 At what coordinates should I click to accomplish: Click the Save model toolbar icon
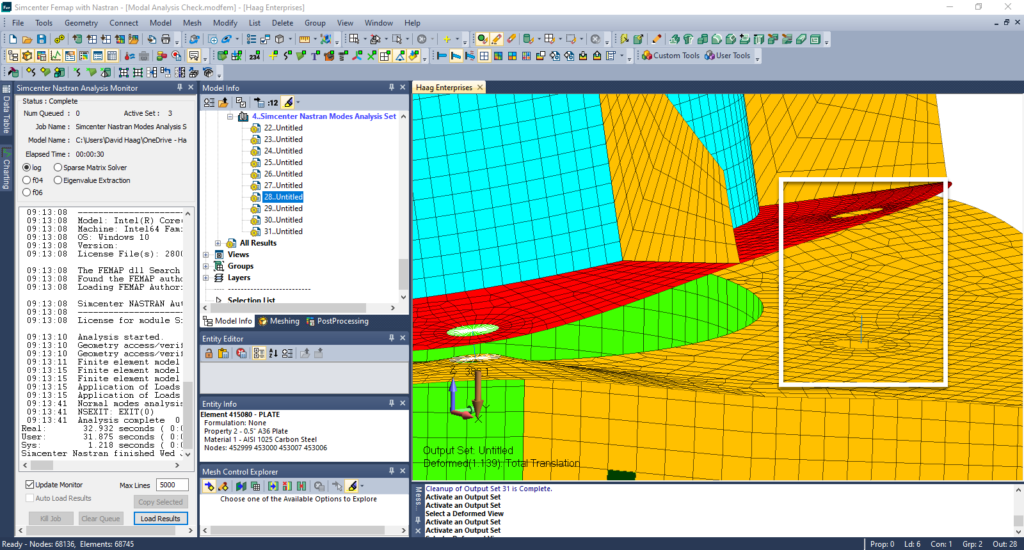[x=44, y=39]
